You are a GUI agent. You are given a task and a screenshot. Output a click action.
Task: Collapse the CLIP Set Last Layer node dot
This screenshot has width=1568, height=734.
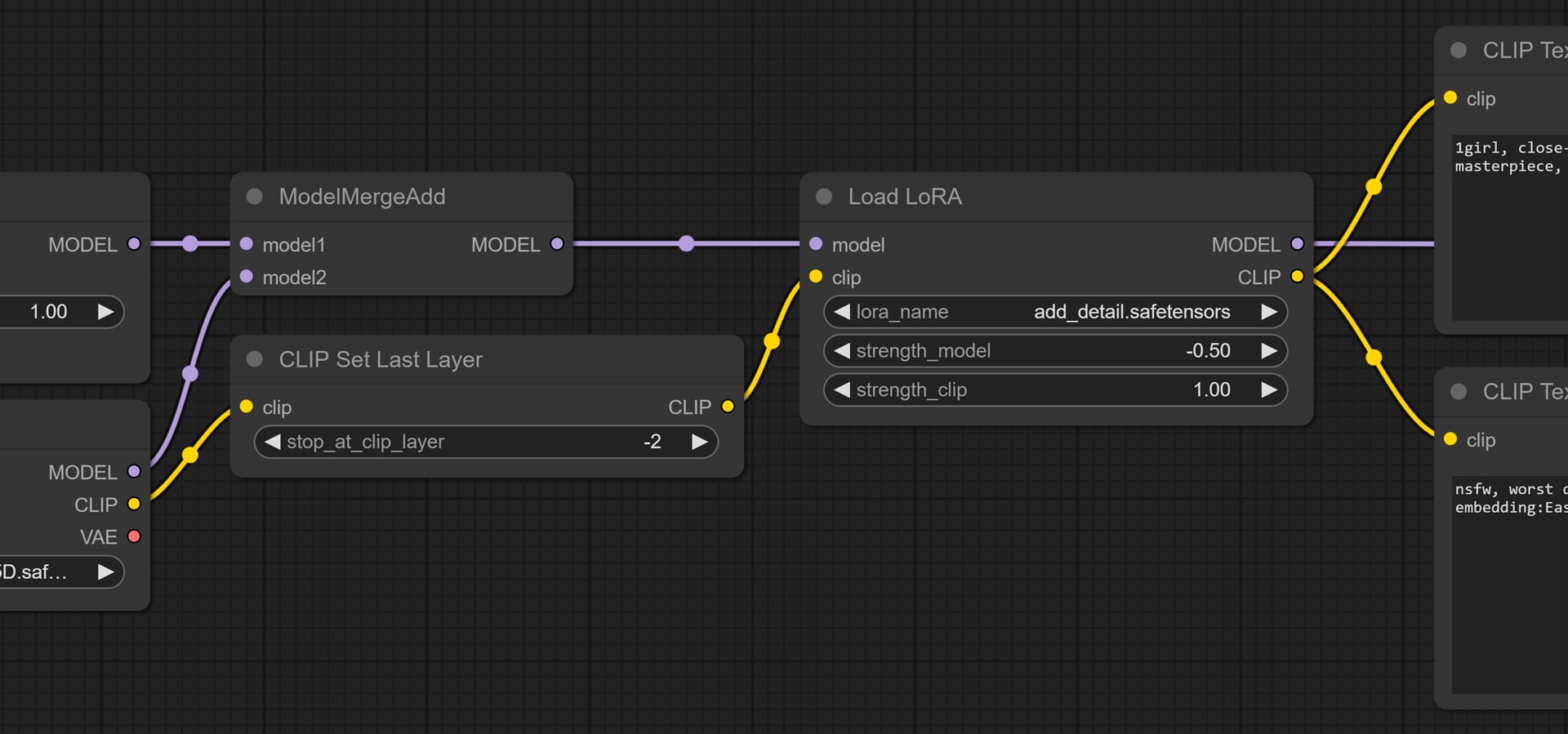click(x=254, y=359)
